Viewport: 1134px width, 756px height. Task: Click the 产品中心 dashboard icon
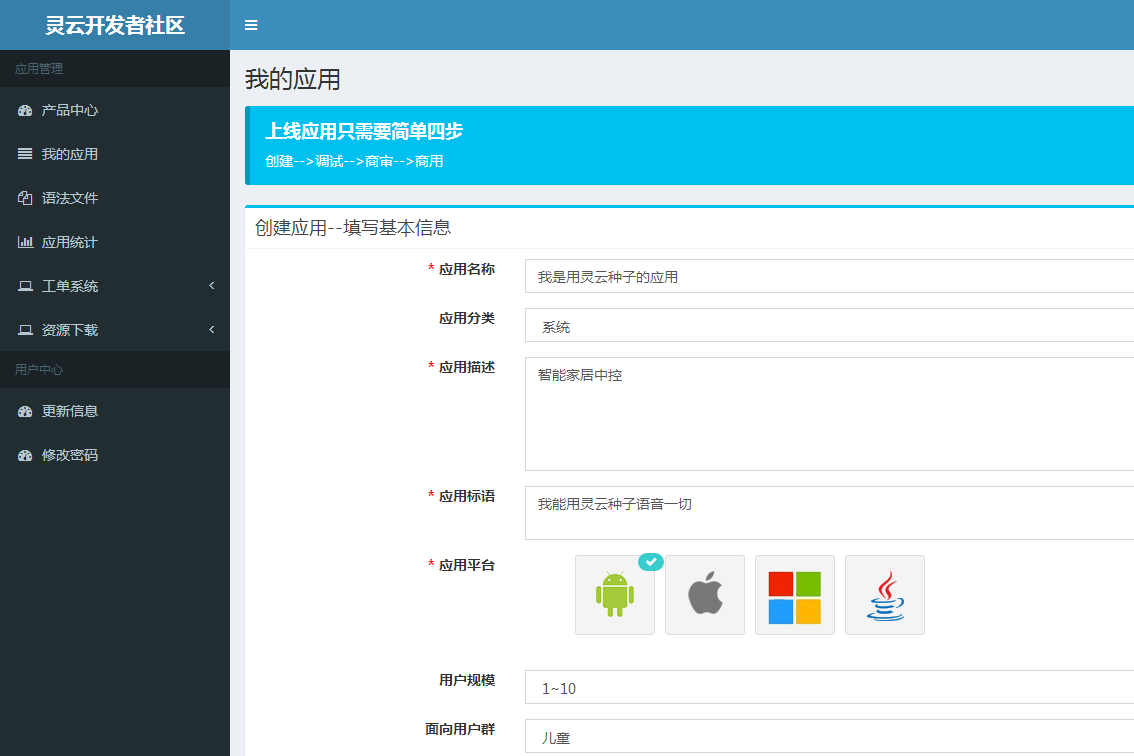click(x=25, y=110)
